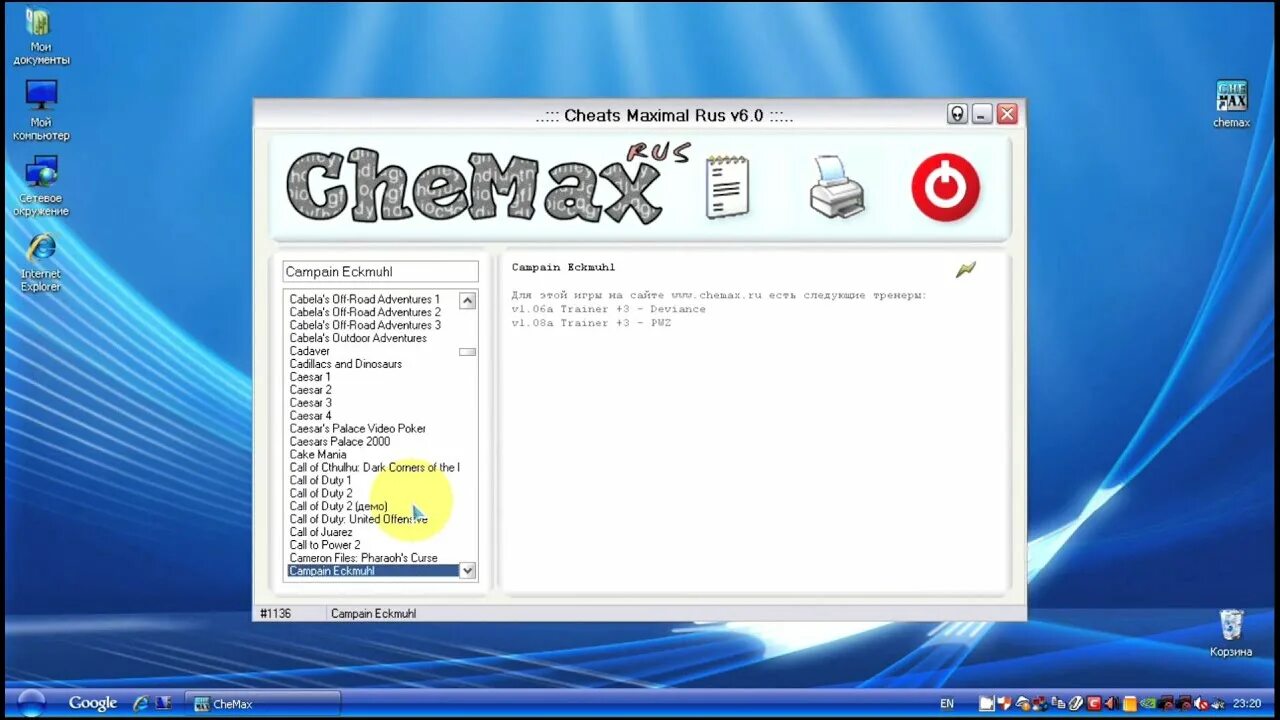Click the EN language indicator
Viewport: 1280px width, 720px height.
click(x=947, y=704)
